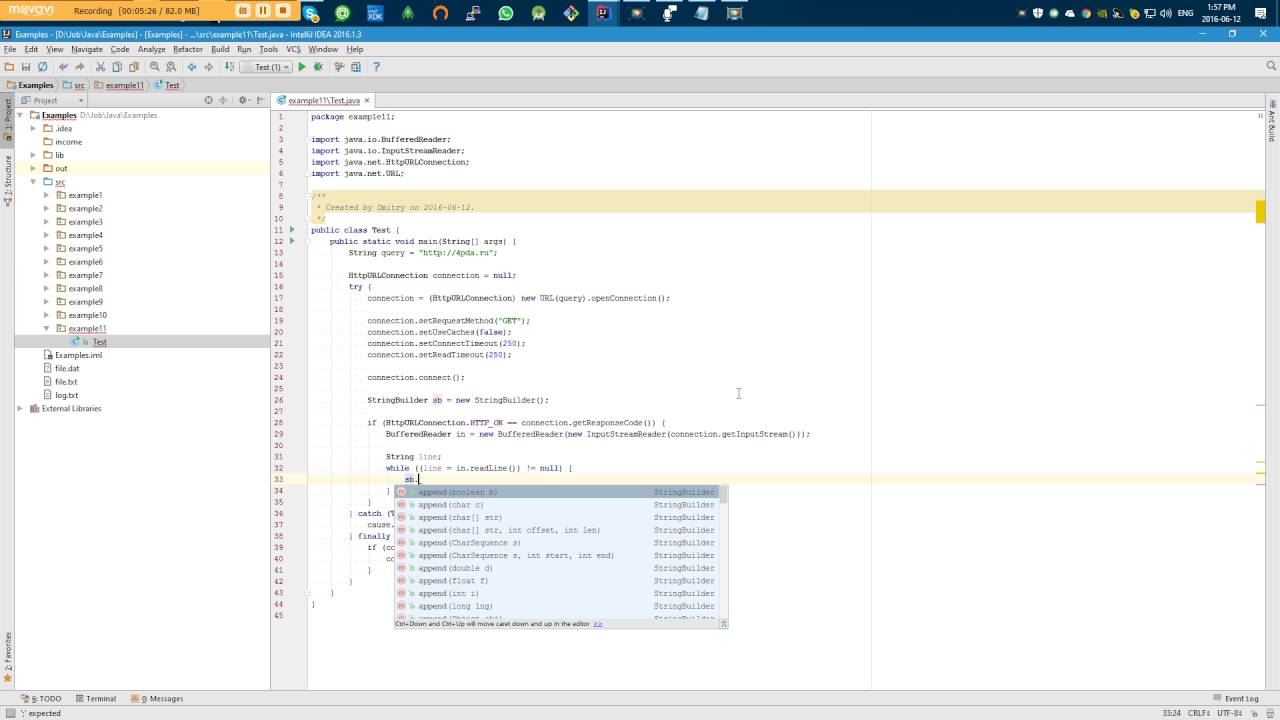The image size is (1280, 720).
Task: Run Test with the green play icon
Action: [301, 67]
